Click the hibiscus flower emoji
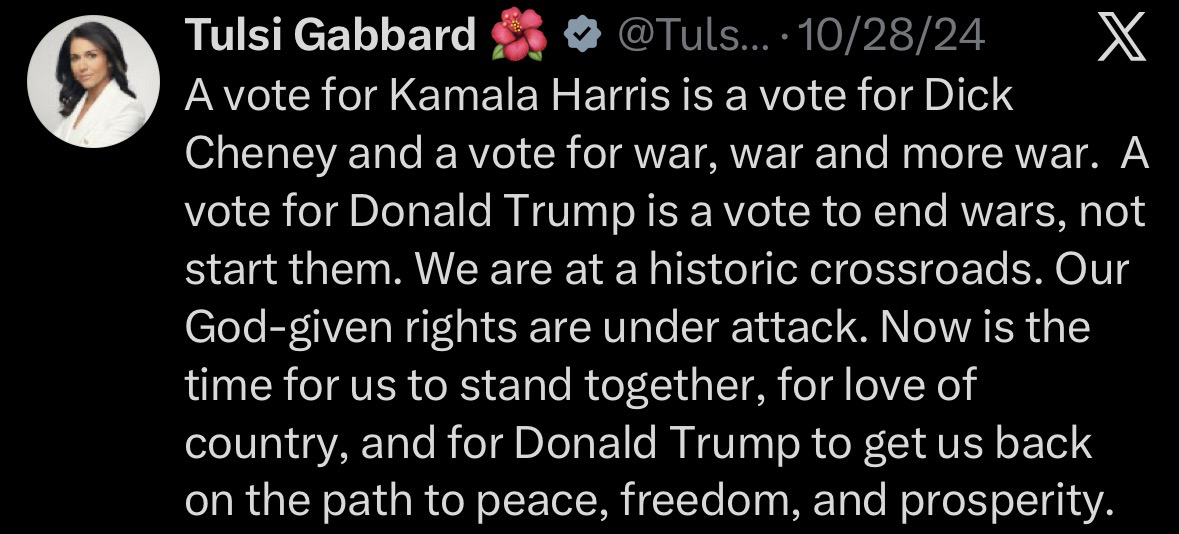The width and height of the screenshot is (1179, 534). (x=519, y=37)
